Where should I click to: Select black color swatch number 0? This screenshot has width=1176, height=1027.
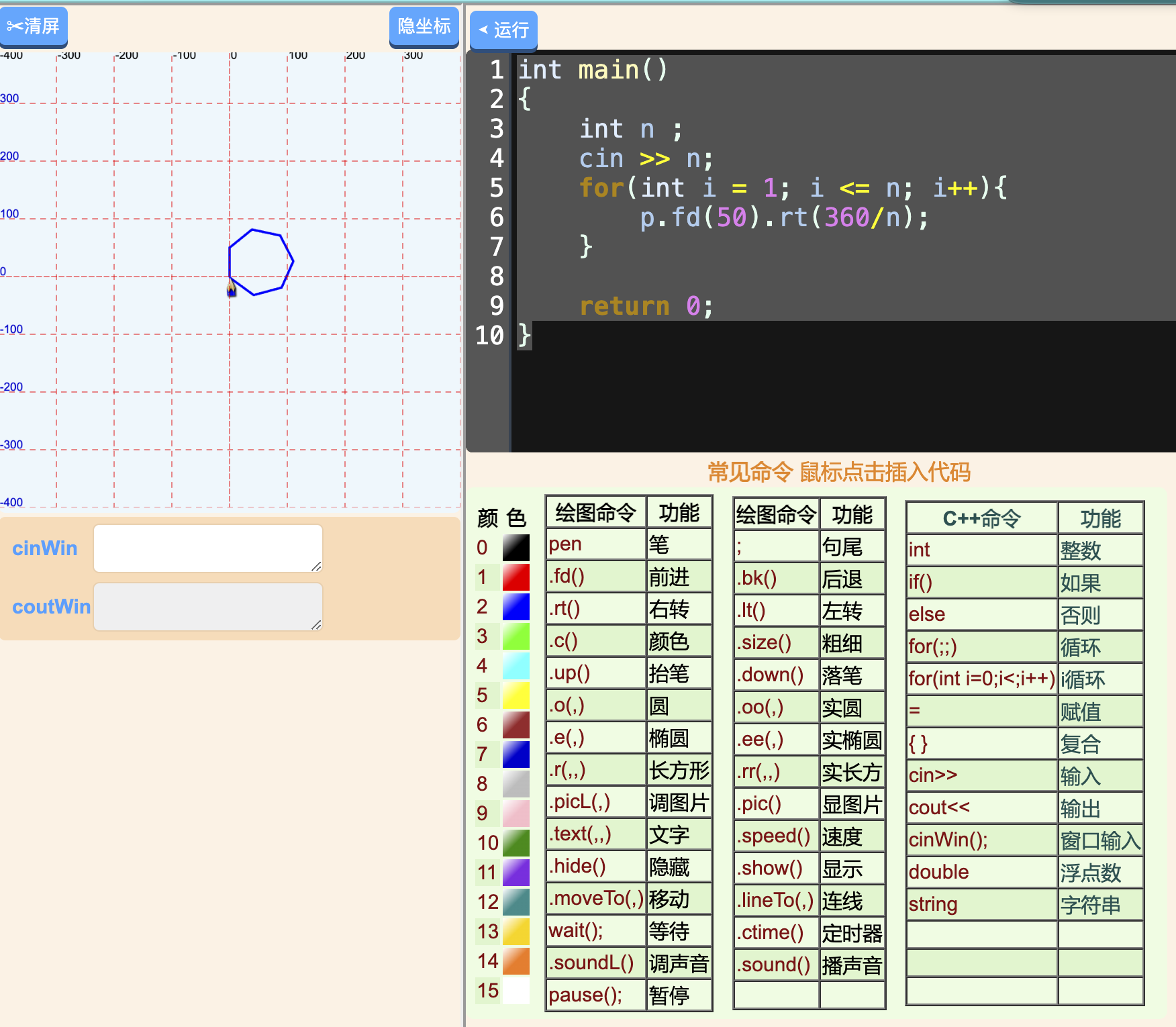516,548
